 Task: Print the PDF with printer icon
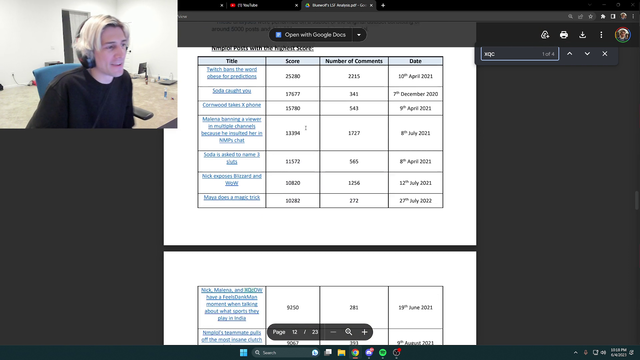564,35
